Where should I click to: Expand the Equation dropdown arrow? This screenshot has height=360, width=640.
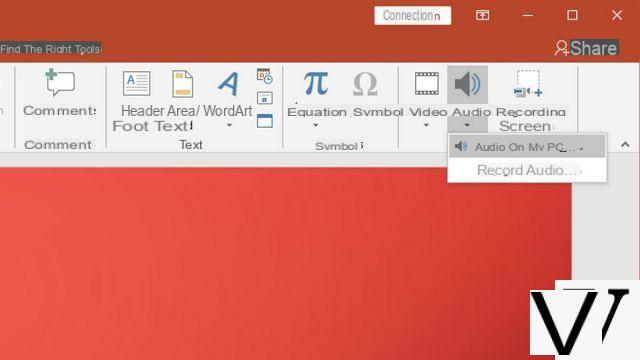(316, 125)
